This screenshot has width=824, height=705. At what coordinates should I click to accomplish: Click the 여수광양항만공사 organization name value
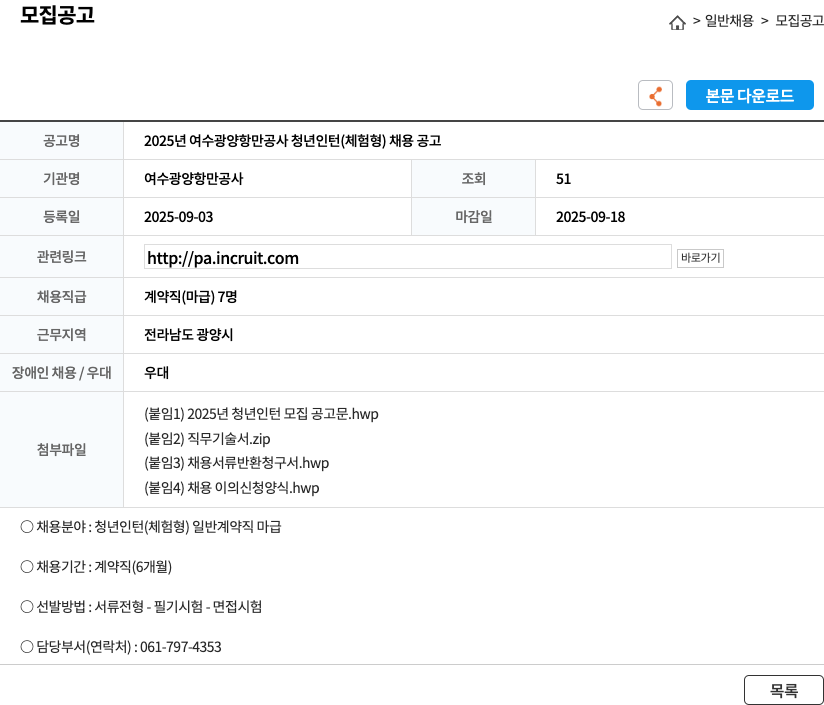[x=193, y=179]
